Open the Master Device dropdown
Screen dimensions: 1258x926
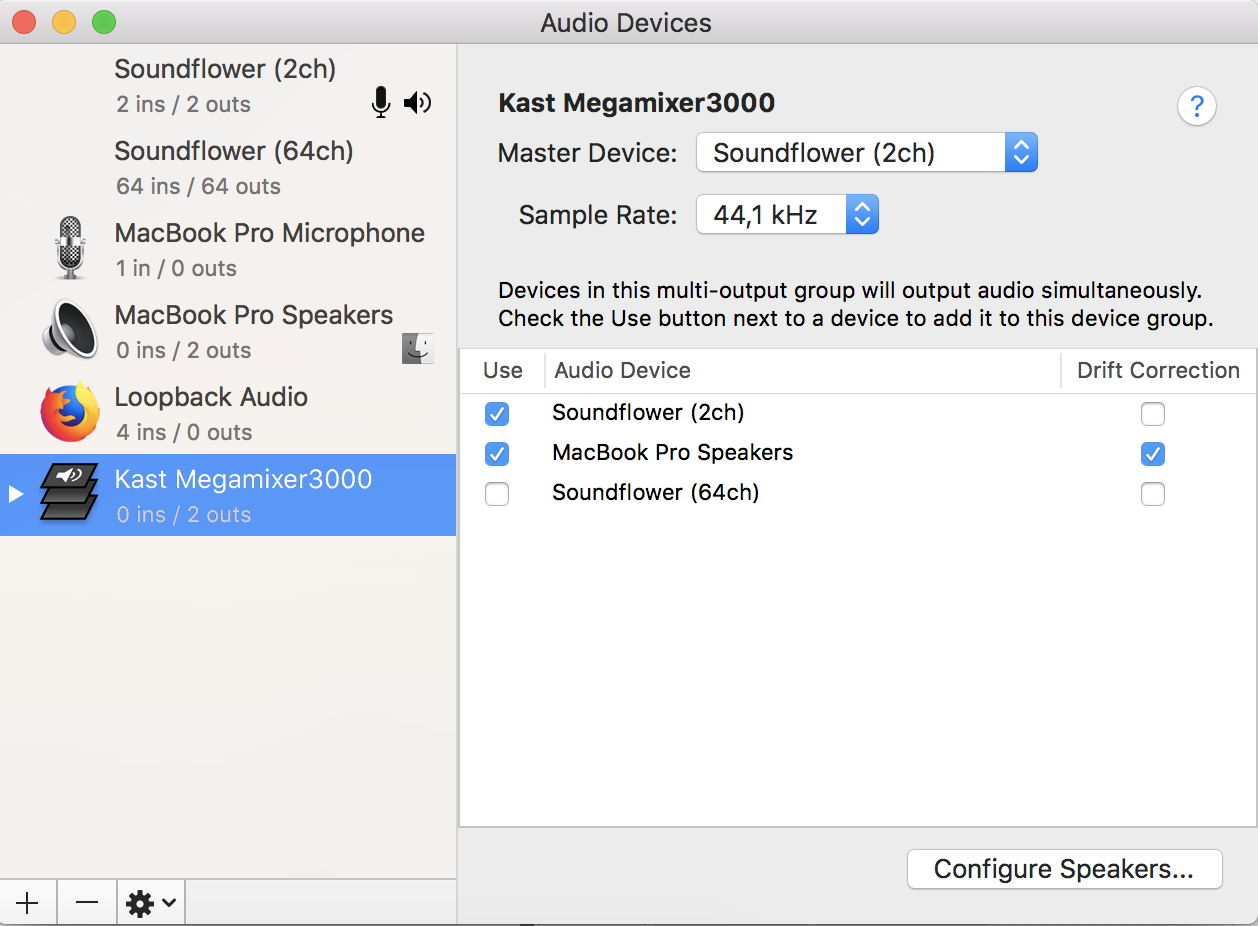tap(866, 153)
